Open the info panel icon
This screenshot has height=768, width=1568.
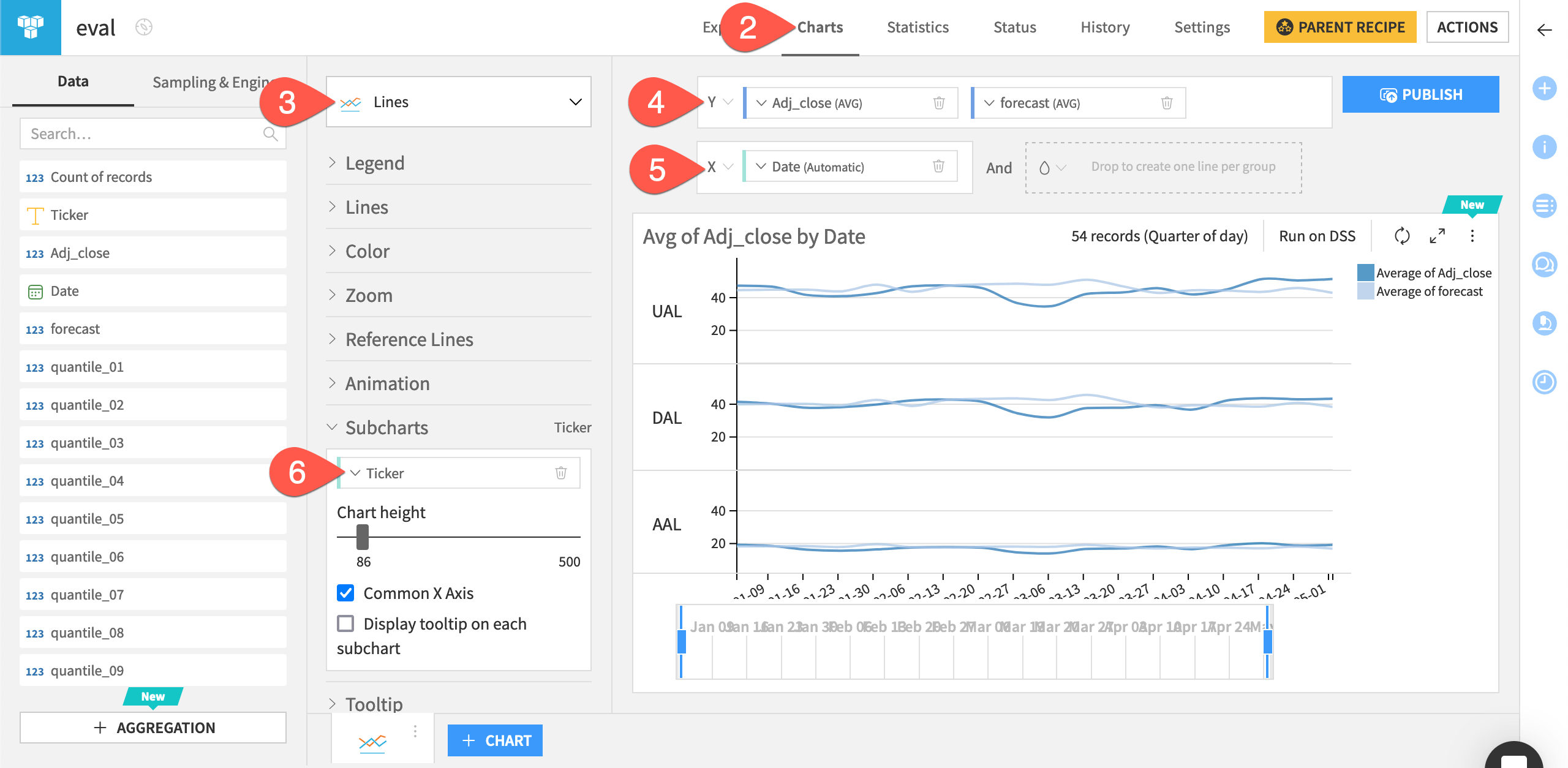[1545, 147]
